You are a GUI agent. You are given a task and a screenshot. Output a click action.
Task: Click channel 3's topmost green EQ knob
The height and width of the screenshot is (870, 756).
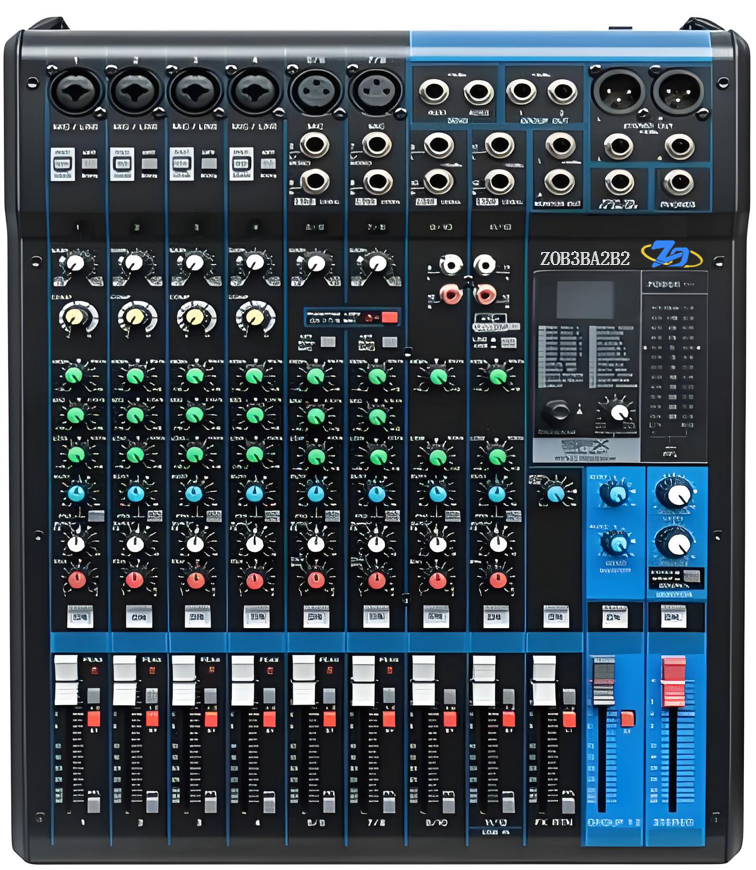[x=194, y=376]
